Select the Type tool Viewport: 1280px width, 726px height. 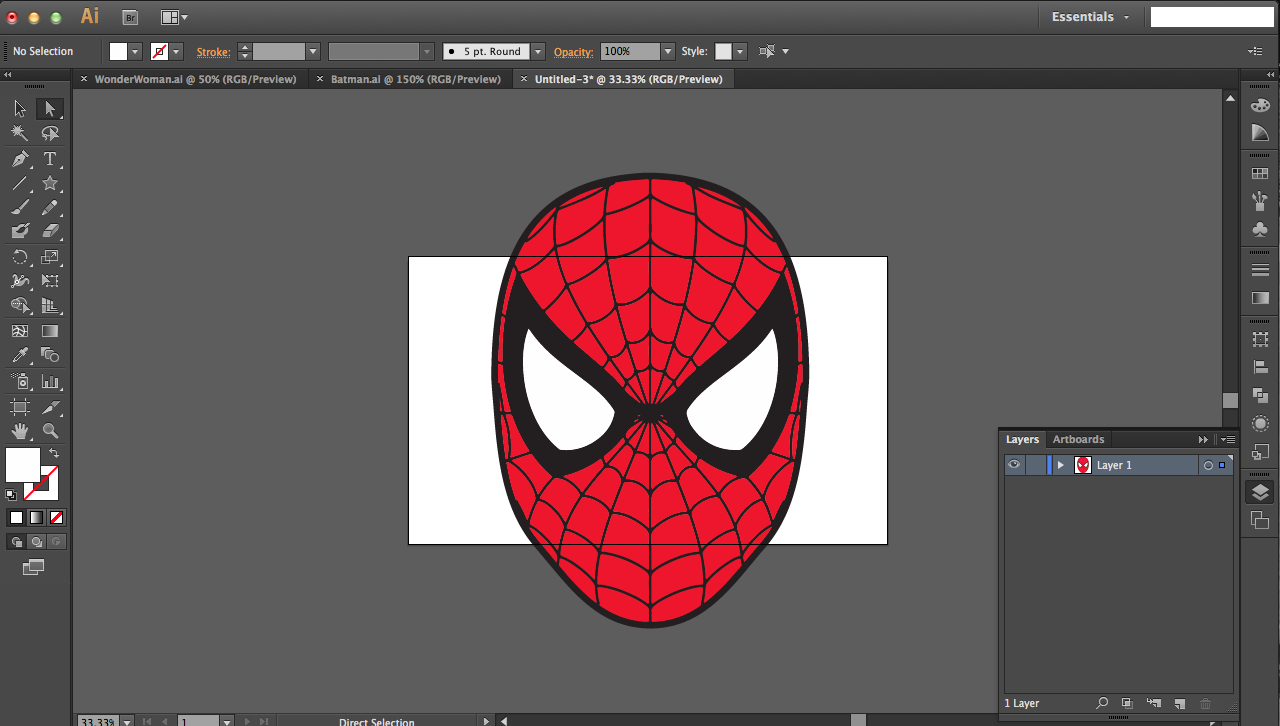pos(49,159)
